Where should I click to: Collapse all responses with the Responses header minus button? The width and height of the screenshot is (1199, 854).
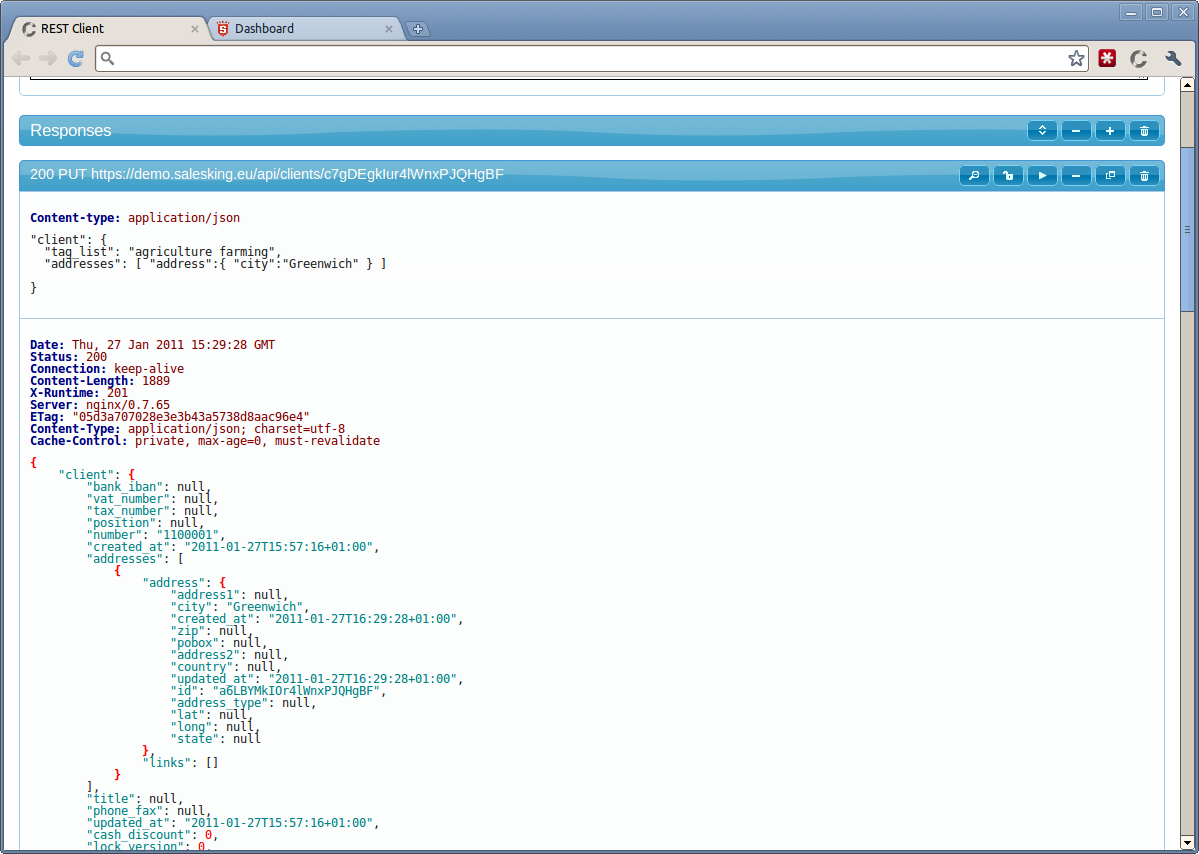1076,131
